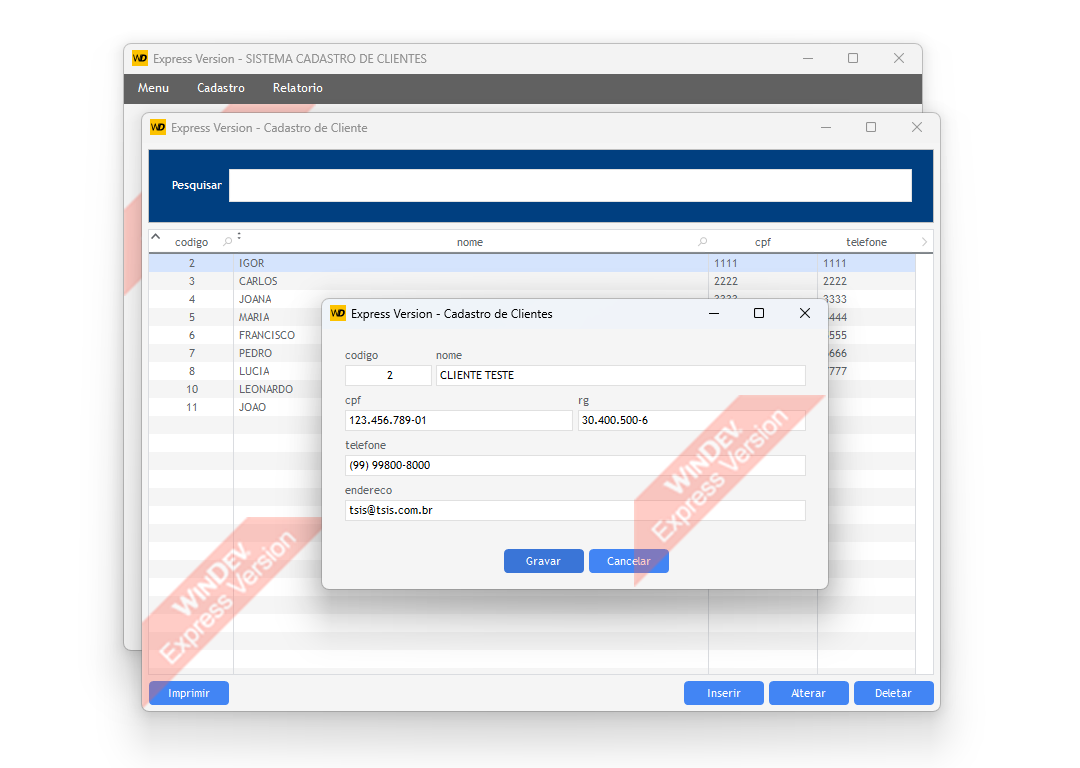The width and height of the screenshot is (1080, 768).
Task: Click the search magnifier in nome column header
Action: [702, 242]
